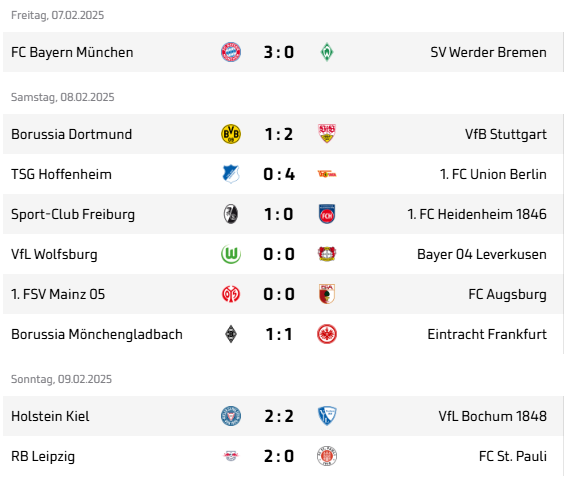Click the 1. FC Union Berlin logo
The width and height of the screenshot is (564, 483).
click(327, 174)
